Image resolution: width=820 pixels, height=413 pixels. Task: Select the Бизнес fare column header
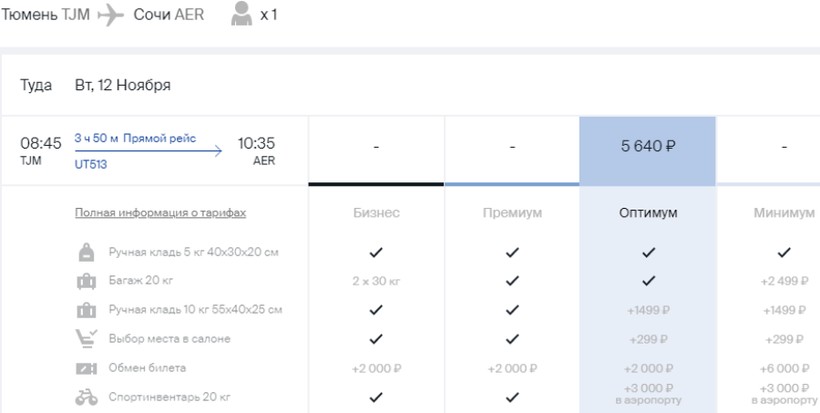pyautogui.click(x=376, y=213)
